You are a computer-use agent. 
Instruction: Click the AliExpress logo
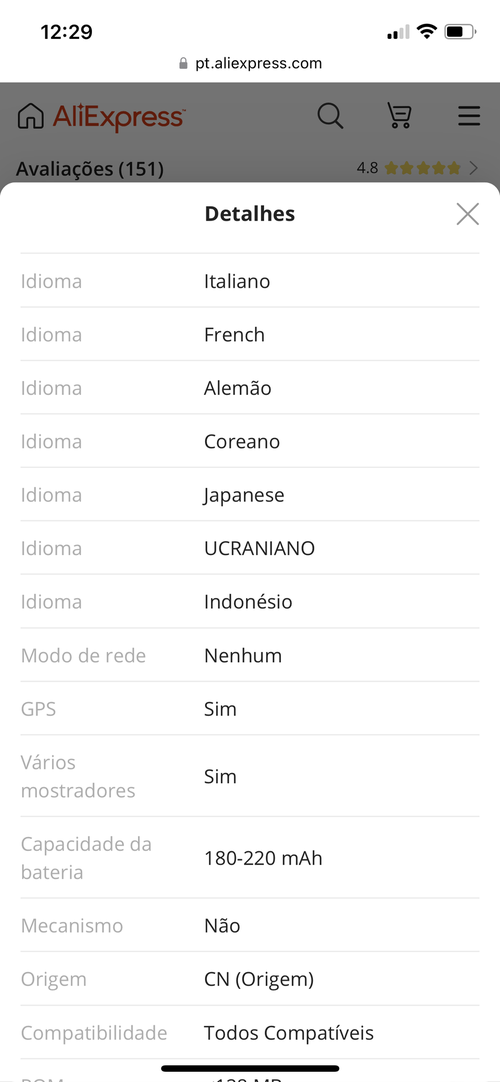pos(119,118)
